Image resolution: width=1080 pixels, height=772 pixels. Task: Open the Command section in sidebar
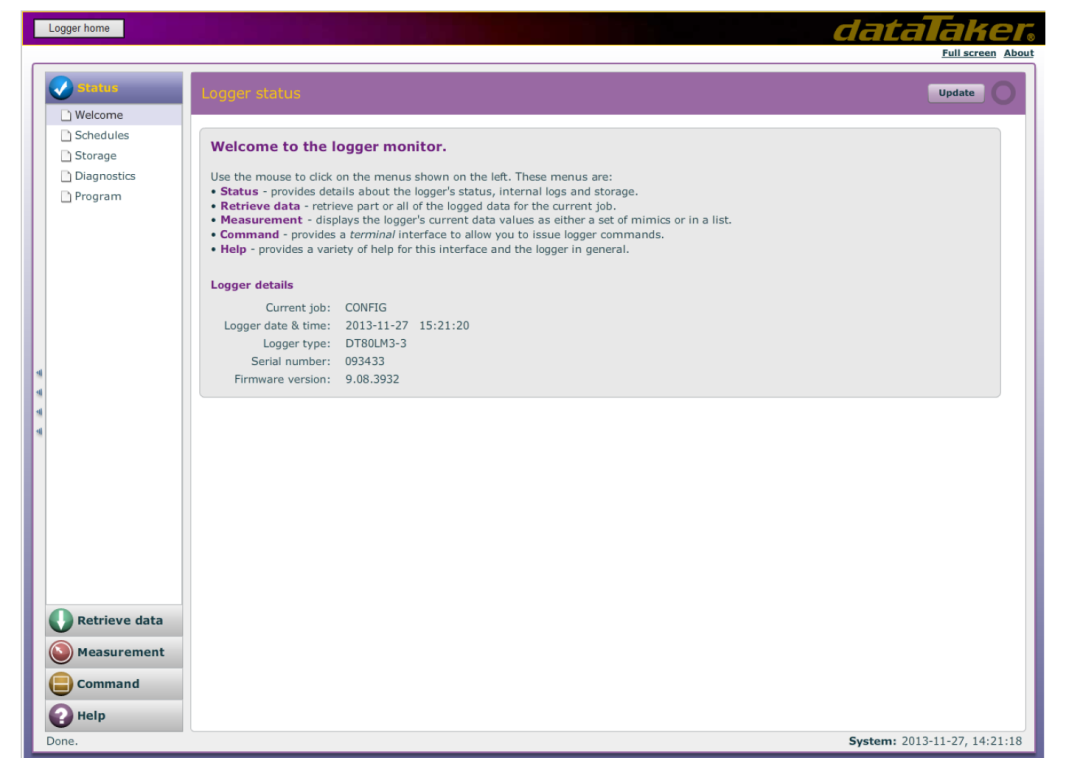click(x=108, y=685)
